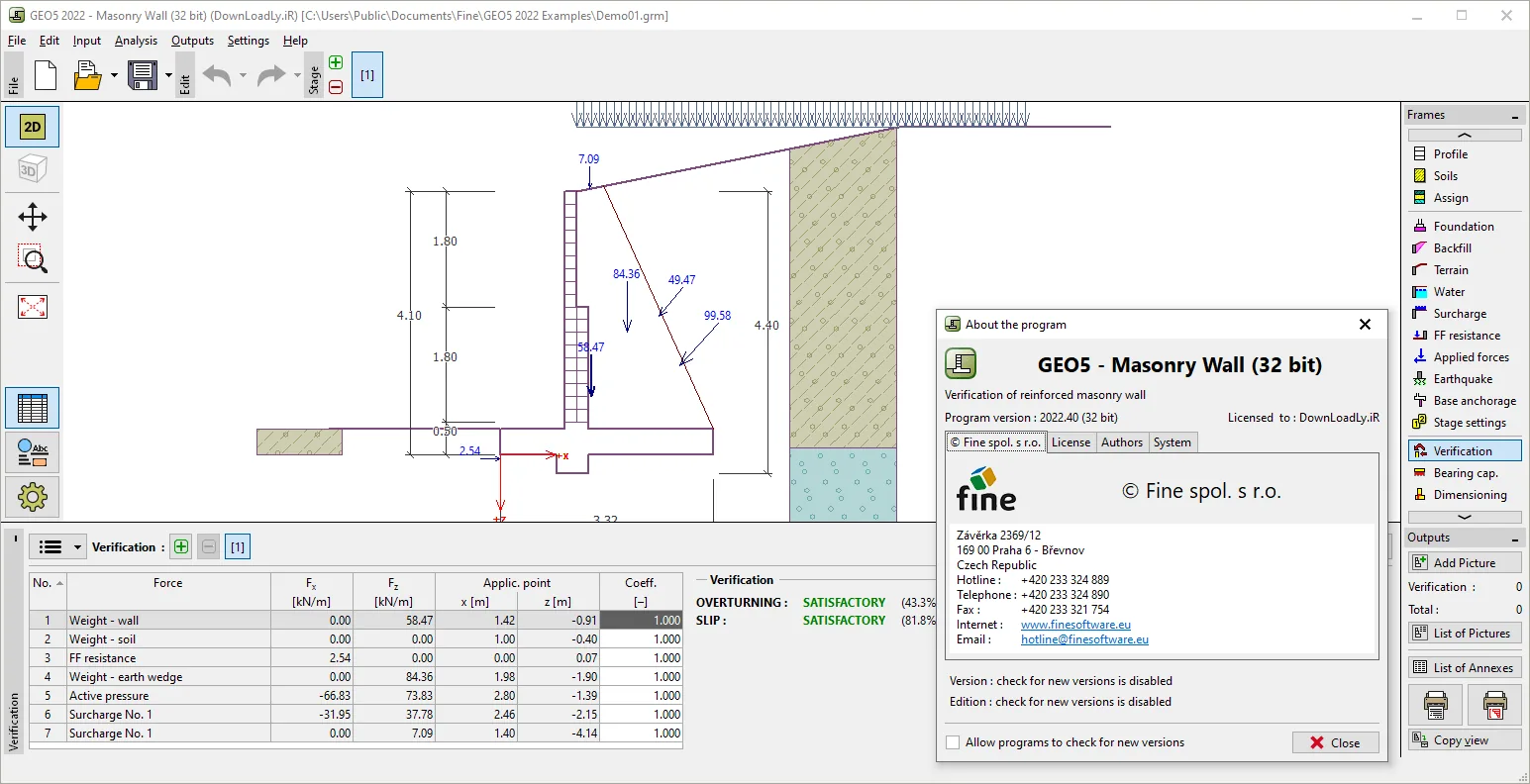Select verification [1] in the bottom panel

[x=238, y=546]
